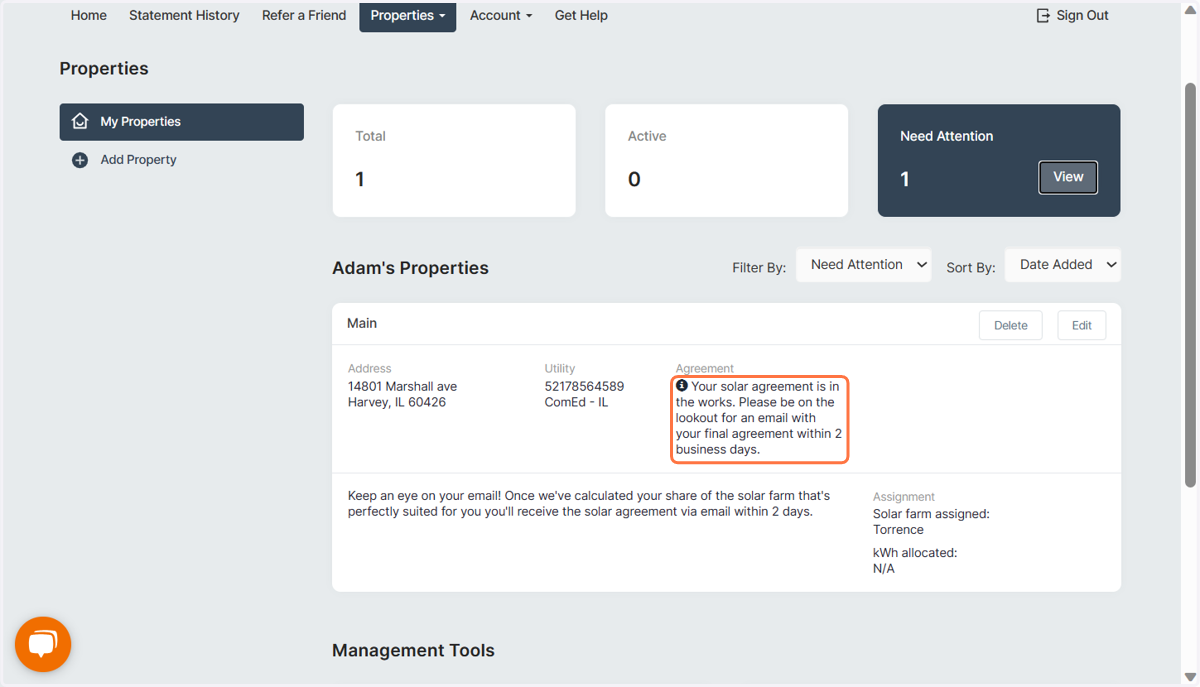Click the plus circle Add Property icon

coord(80,160)
